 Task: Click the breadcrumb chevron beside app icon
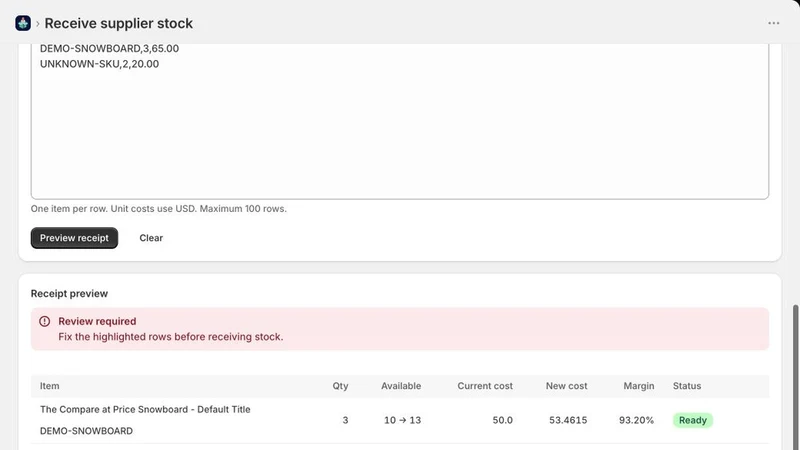pos(37,23)
